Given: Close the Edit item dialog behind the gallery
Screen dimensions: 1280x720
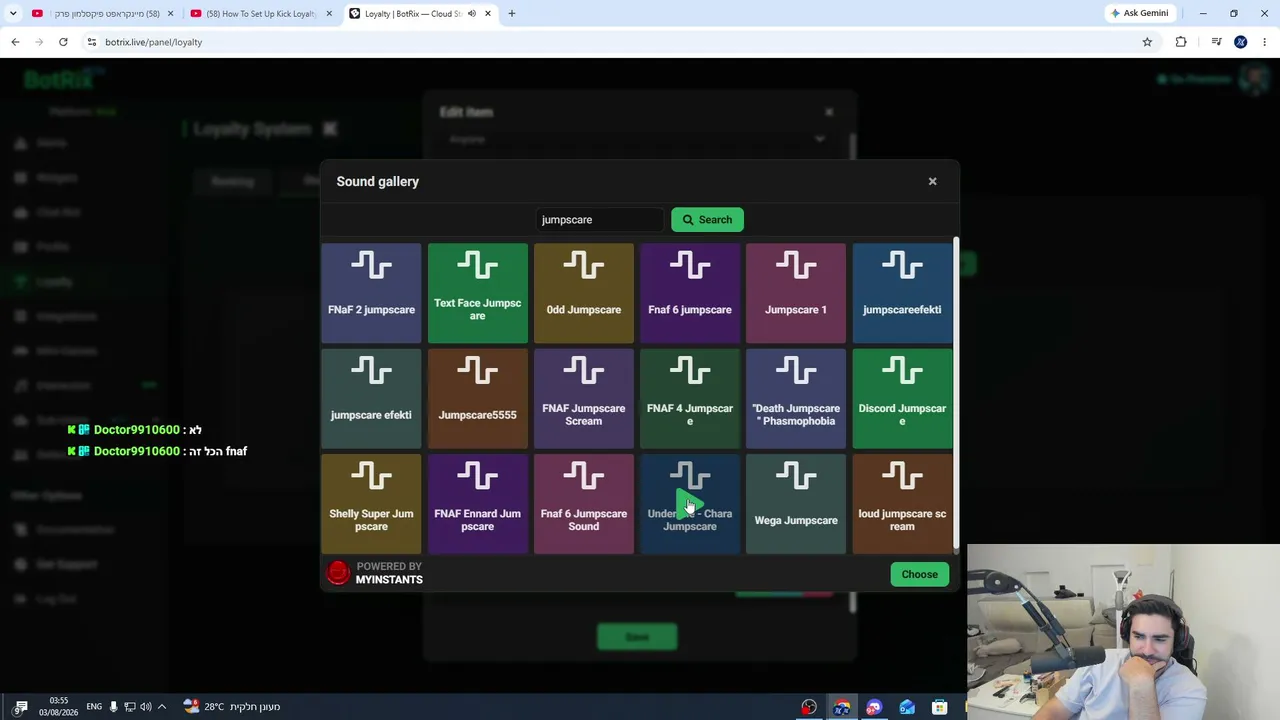Looking at the screenshot, I should point(829,112).
